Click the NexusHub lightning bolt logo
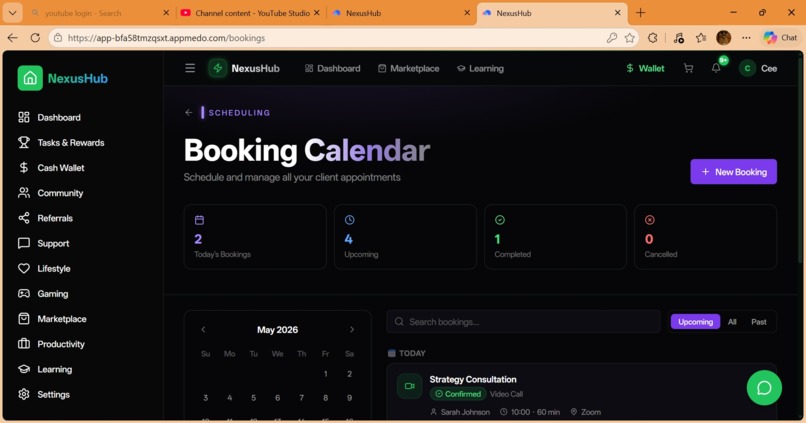Viewport: 806px width, 423px height. click(x=218, y=68)
